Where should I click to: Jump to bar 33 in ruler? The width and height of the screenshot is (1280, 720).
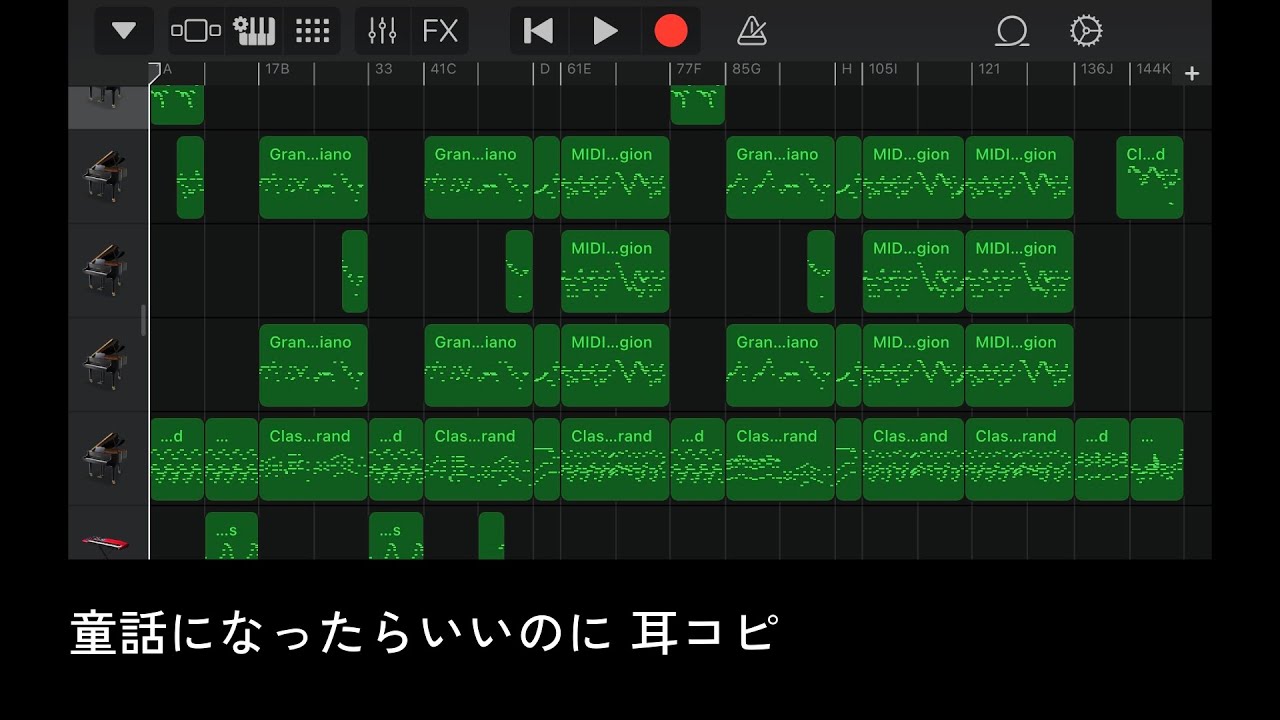(384, 69)
